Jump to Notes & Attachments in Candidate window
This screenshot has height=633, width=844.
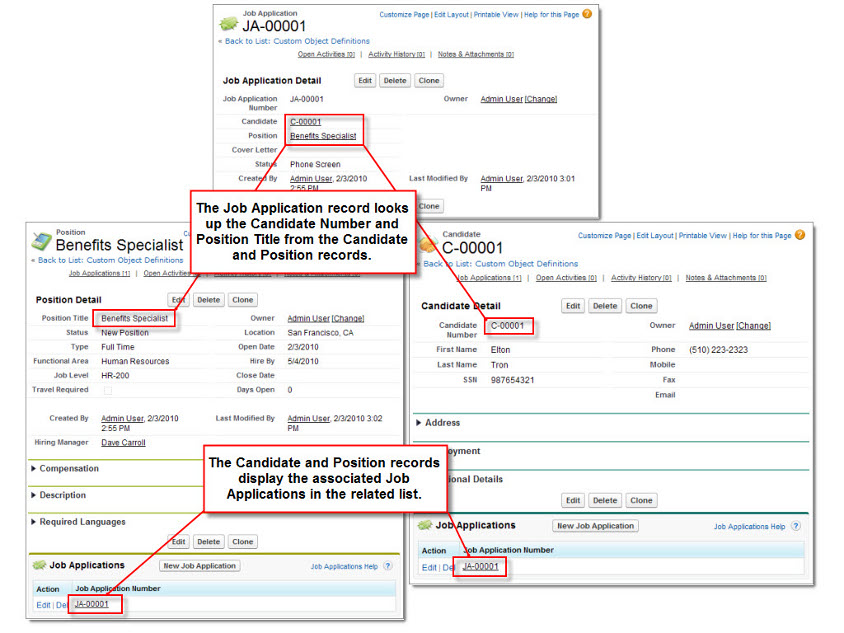point(726,278)
